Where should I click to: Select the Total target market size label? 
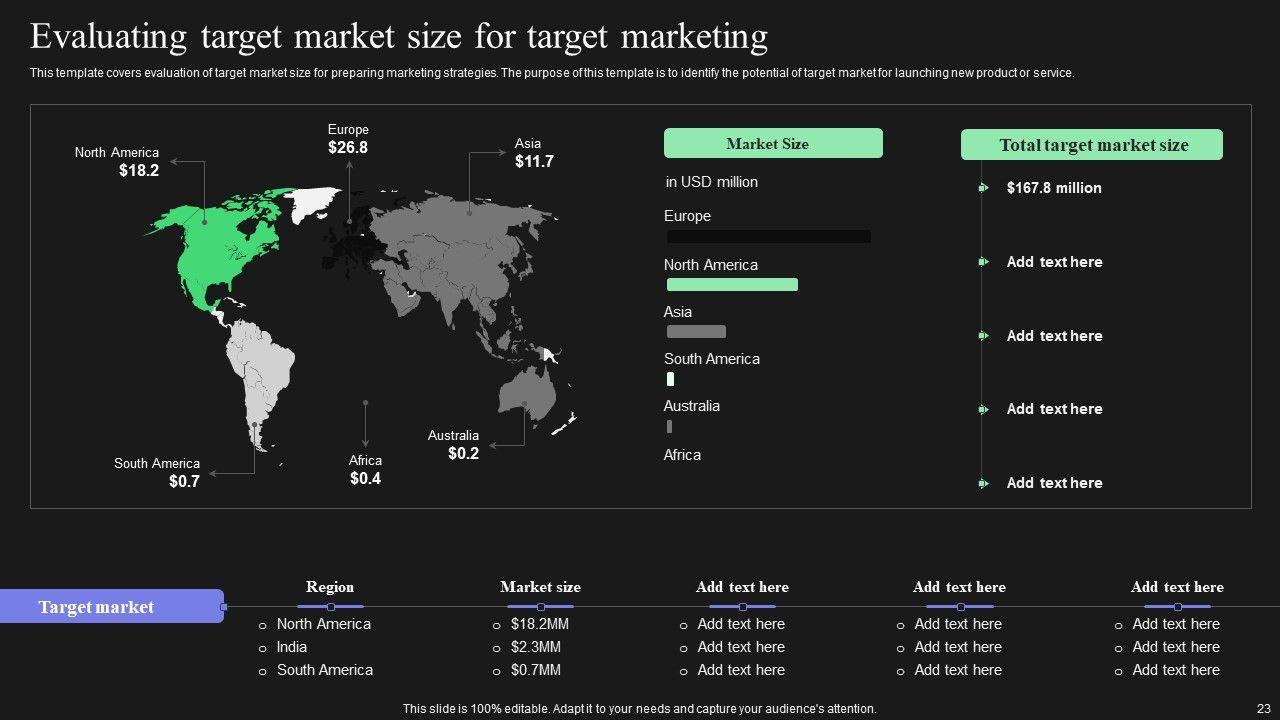(x=1092, y=145)
